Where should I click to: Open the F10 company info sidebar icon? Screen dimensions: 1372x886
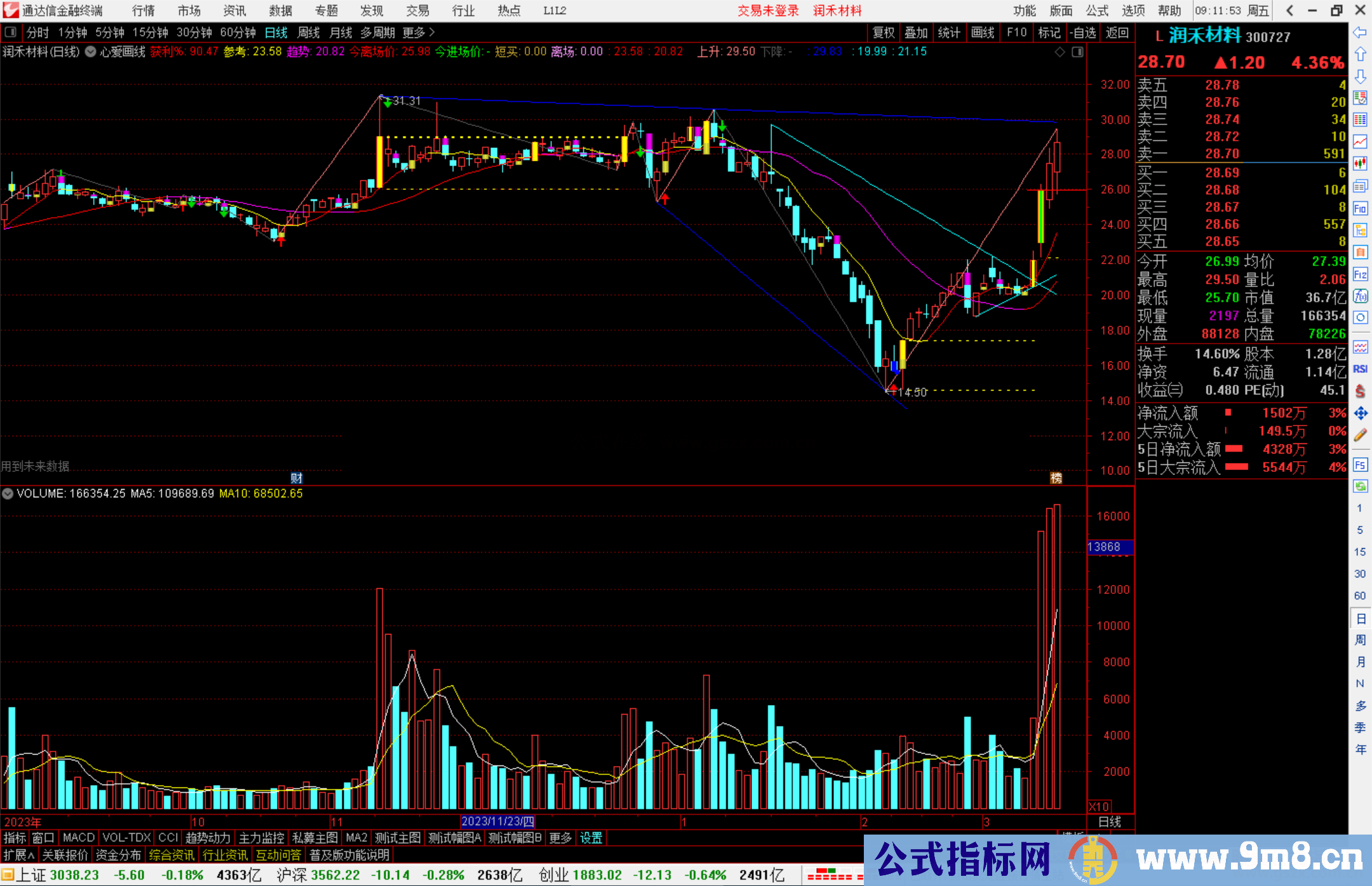tap(1360, 208)
